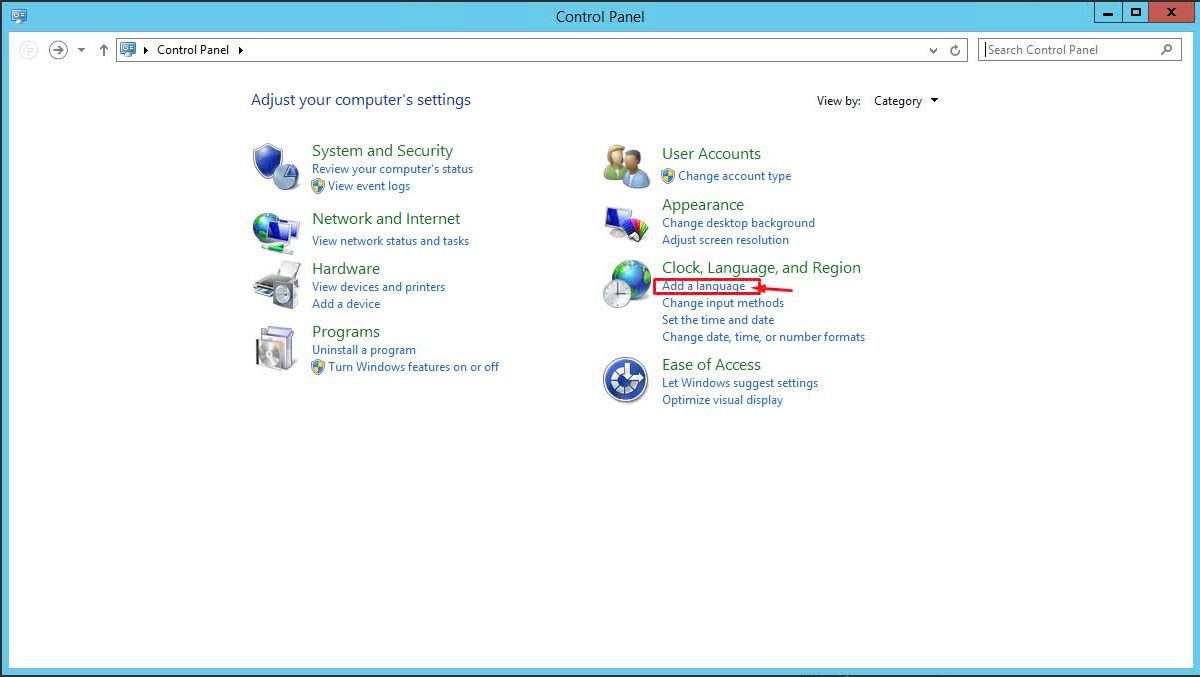Screen dimensions: 1200x677
Task: Open User Accounts category heading
Action: pyautogui.click(x=711, y=154)
